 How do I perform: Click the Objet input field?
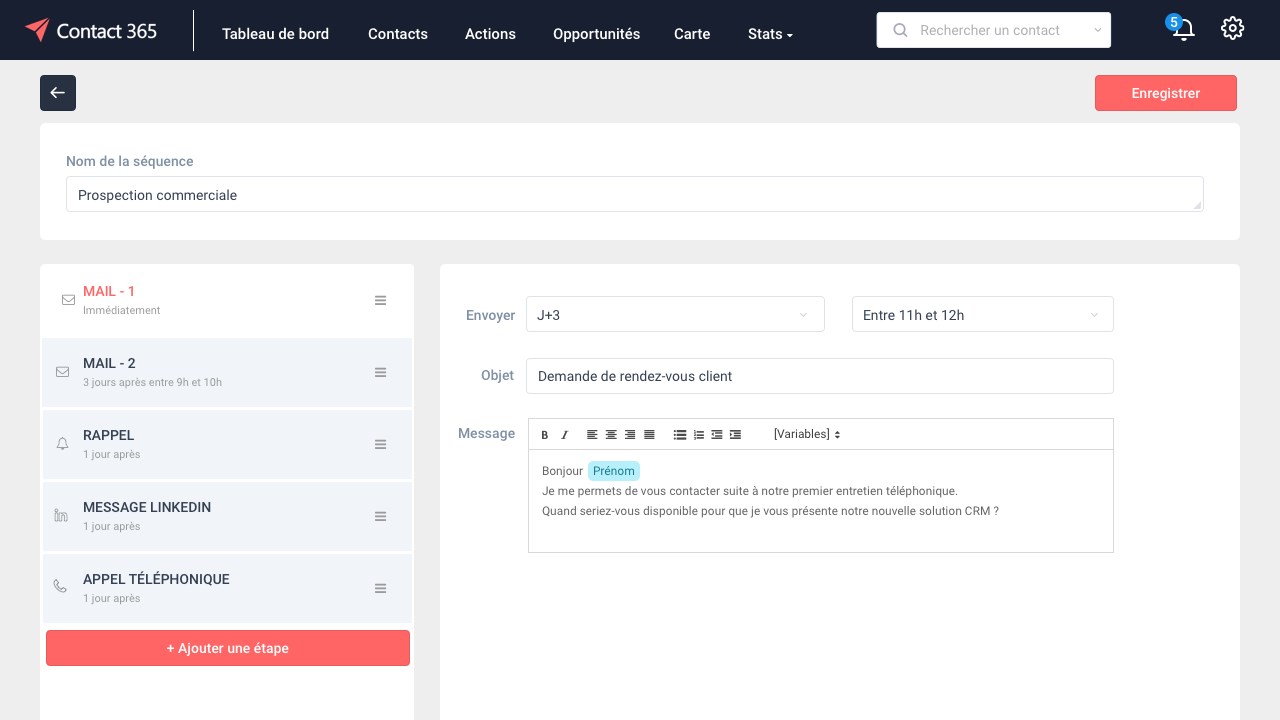pyautogui.click(x=820, y=376)
